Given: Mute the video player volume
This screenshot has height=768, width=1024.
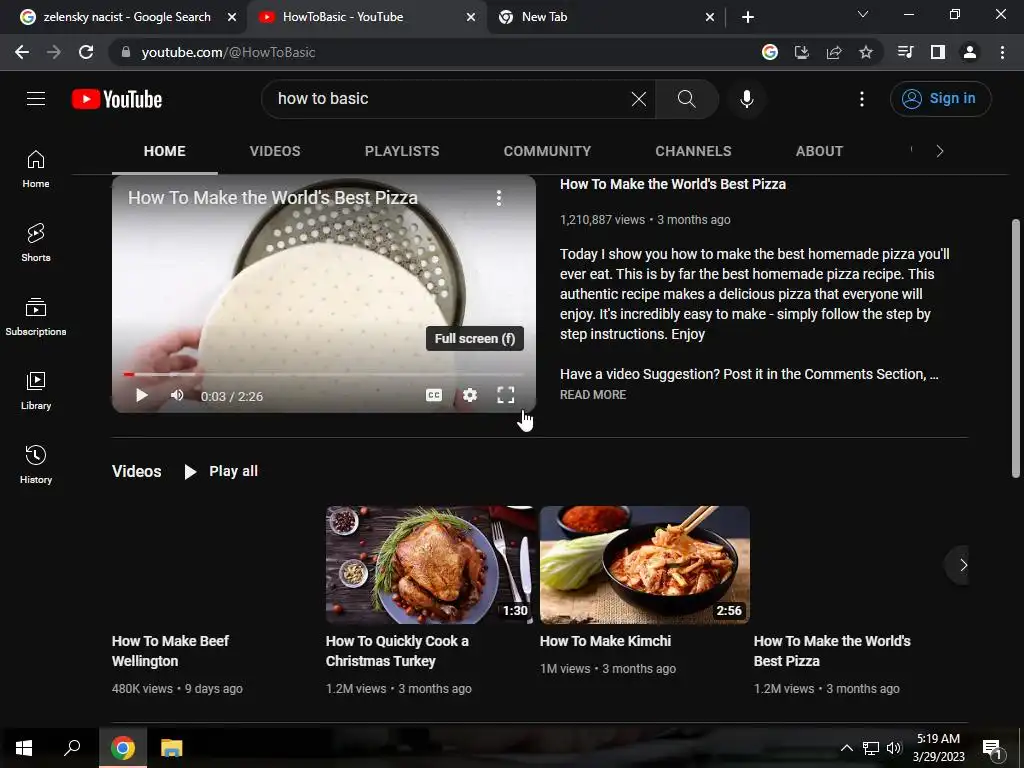Looking at the screenshot, I should tap(177, 395).
